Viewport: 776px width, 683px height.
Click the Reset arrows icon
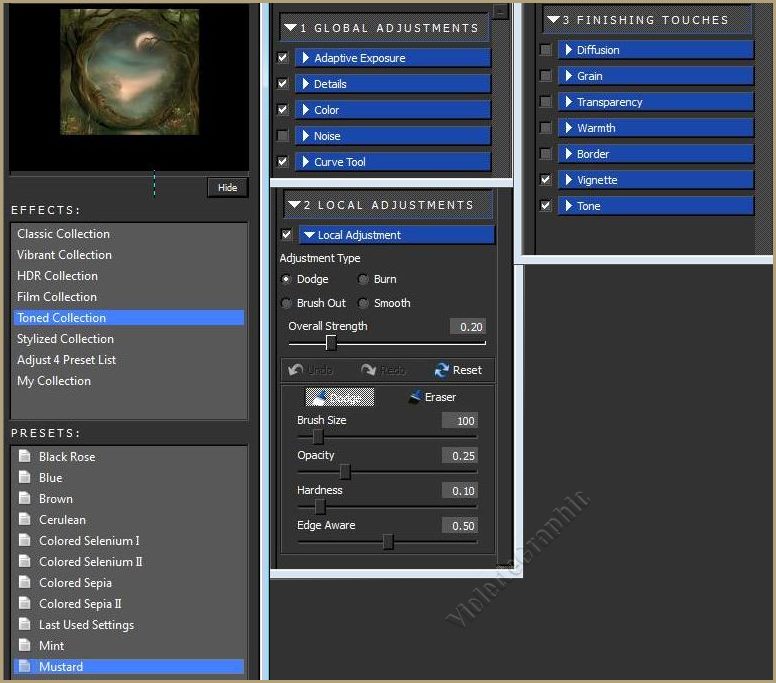pos(442,370)
